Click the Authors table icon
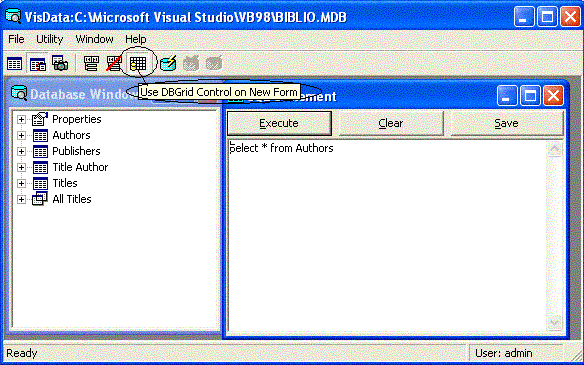 point(40,136)
